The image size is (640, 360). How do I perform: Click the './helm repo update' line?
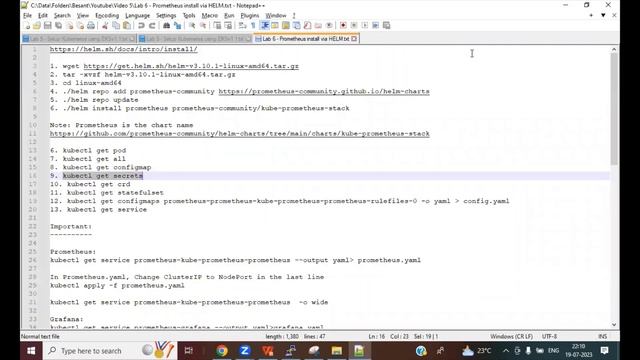tap(100, 100)
